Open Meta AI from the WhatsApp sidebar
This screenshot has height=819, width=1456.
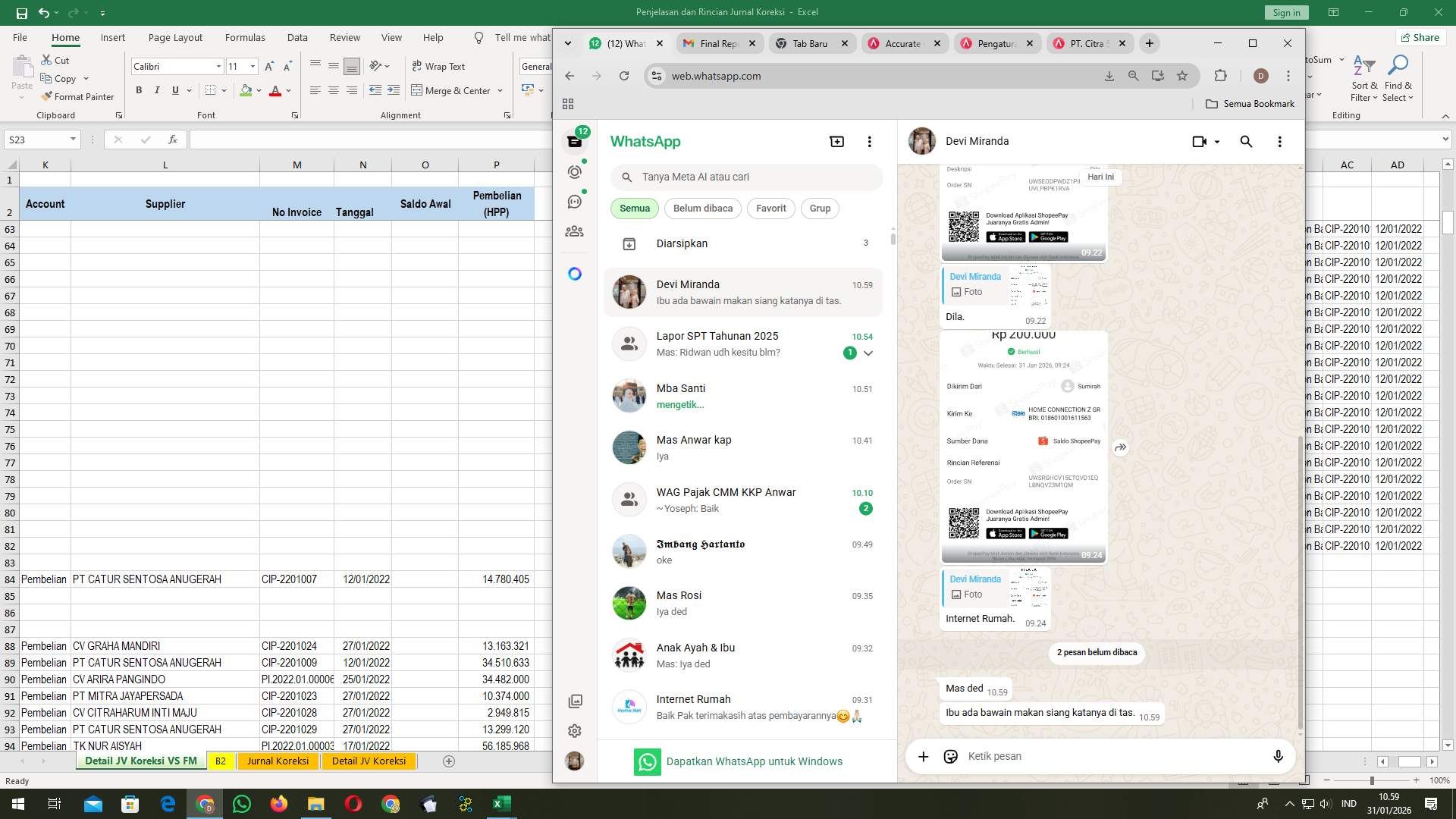[x=574, y=273]
